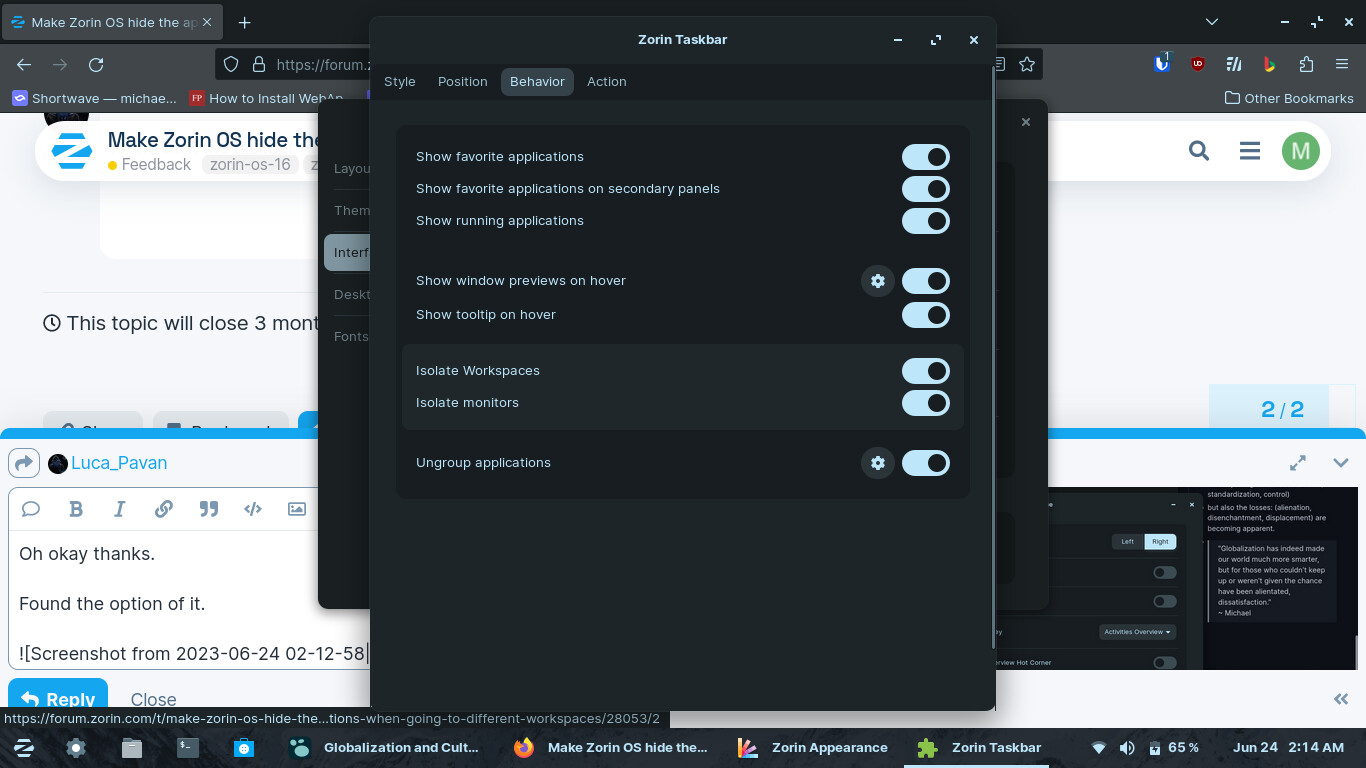1366x768 pixels.
Task: Collapse the composer with chevron down
Action: 1341,463
